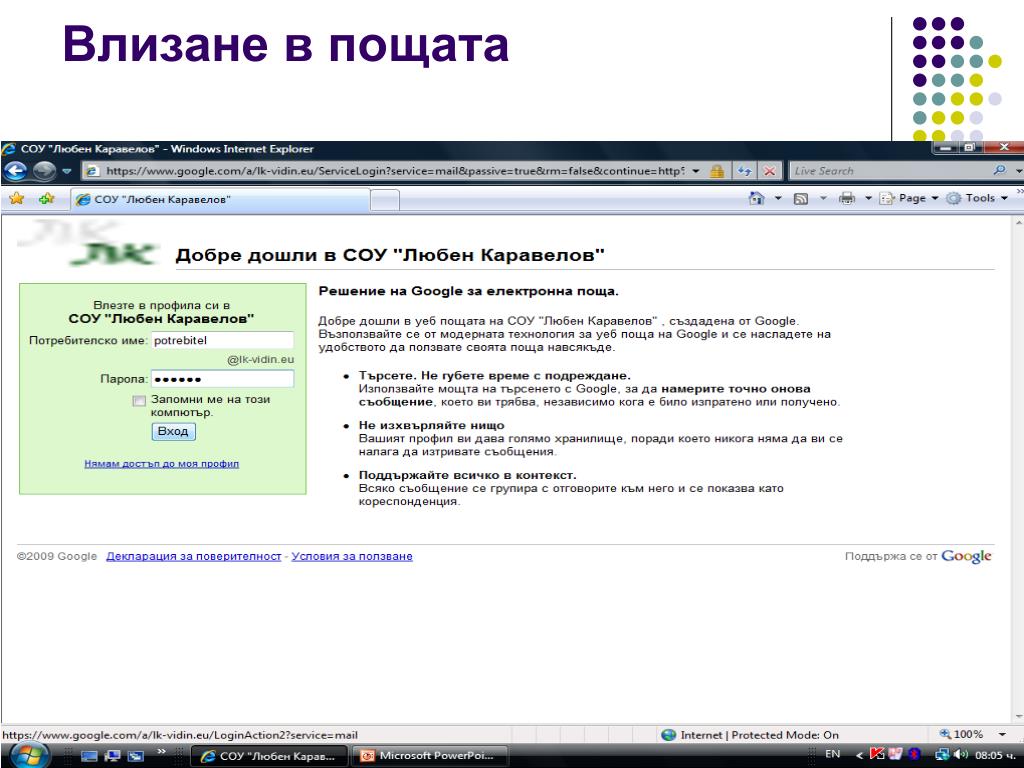1024x768 pixels.
Task: Open the Favorites Center star icon
Action: click(16, 199)
